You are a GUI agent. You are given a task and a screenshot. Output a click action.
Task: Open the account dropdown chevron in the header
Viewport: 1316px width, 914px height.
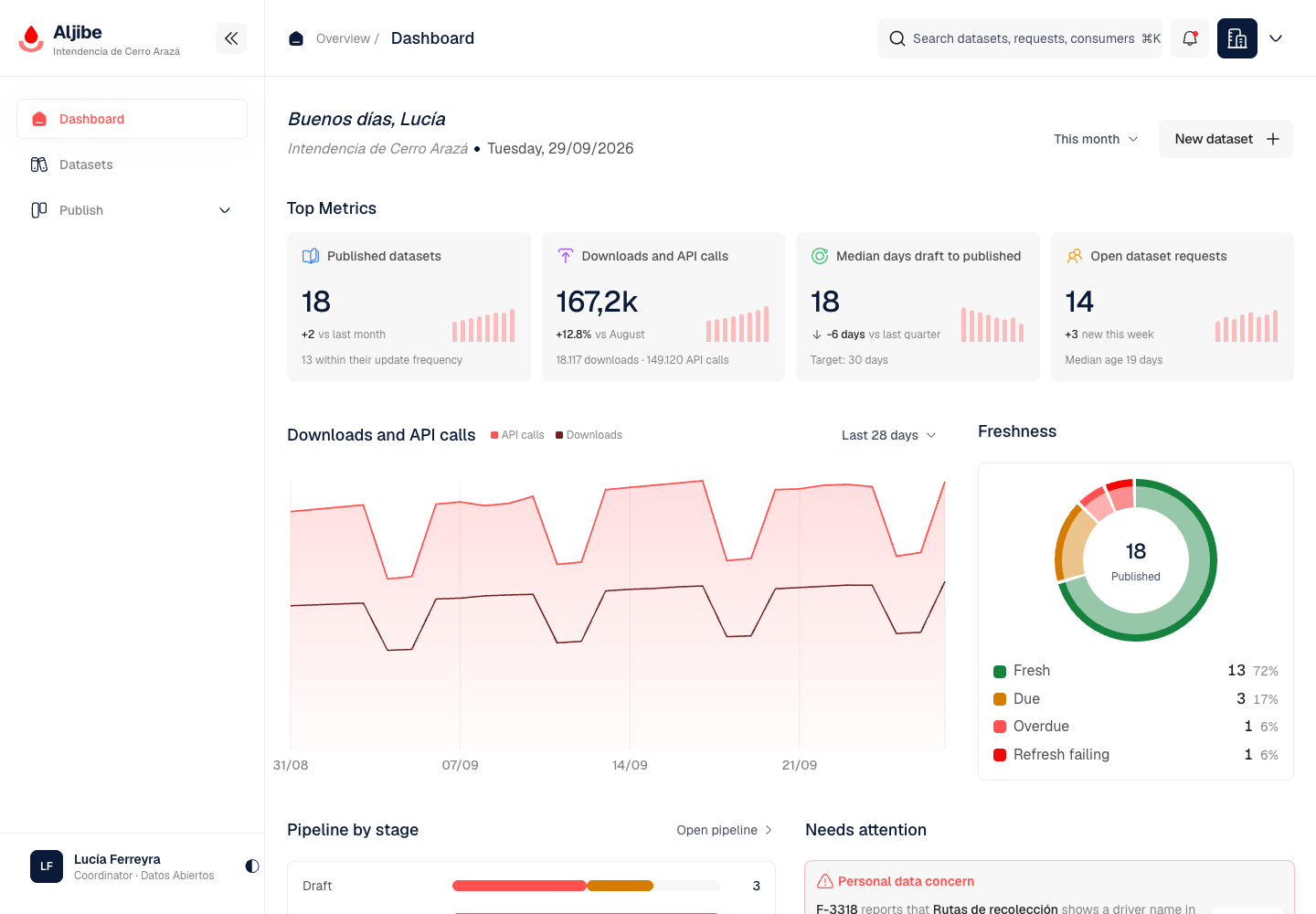(x=1276, y=38)
